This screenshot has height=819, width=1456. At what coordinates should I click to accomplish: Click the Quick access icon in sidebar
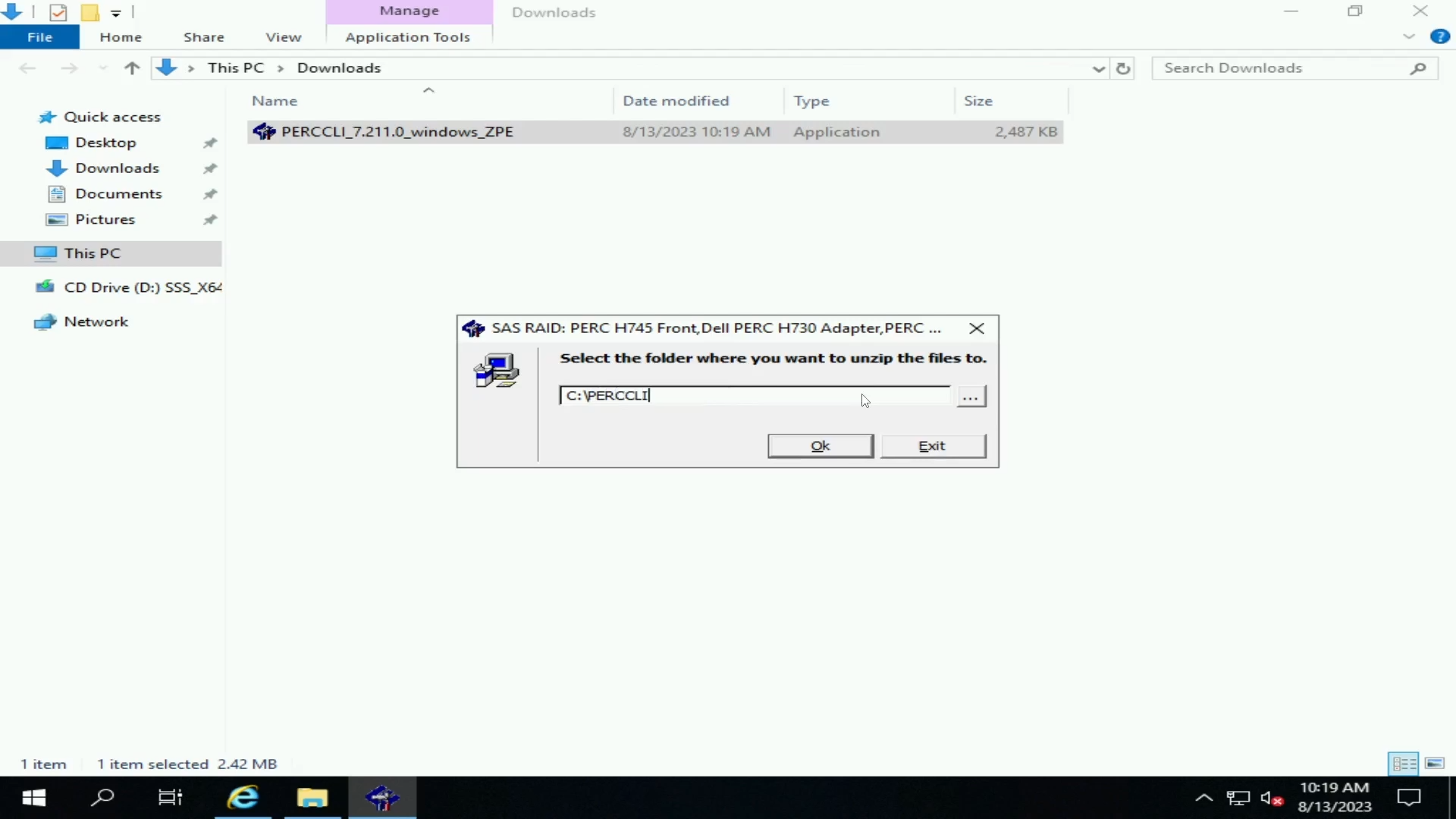[46, 116]
